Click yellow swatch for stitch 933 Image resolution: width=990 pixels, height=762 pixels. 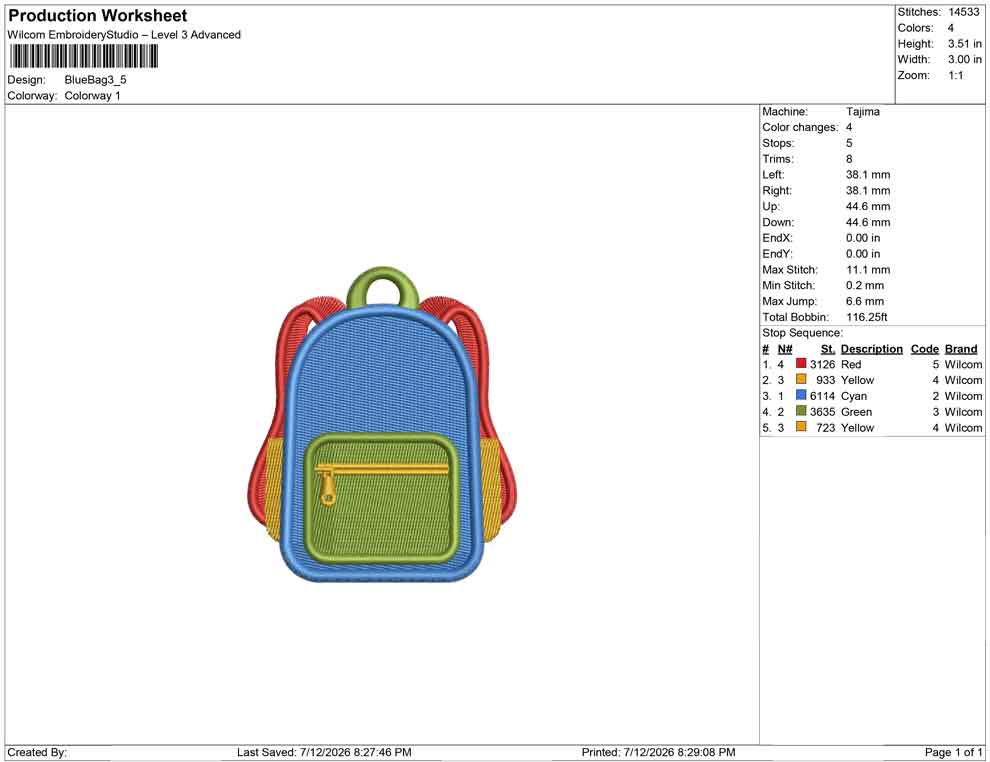pyautogui.click(x=801, y=379)
